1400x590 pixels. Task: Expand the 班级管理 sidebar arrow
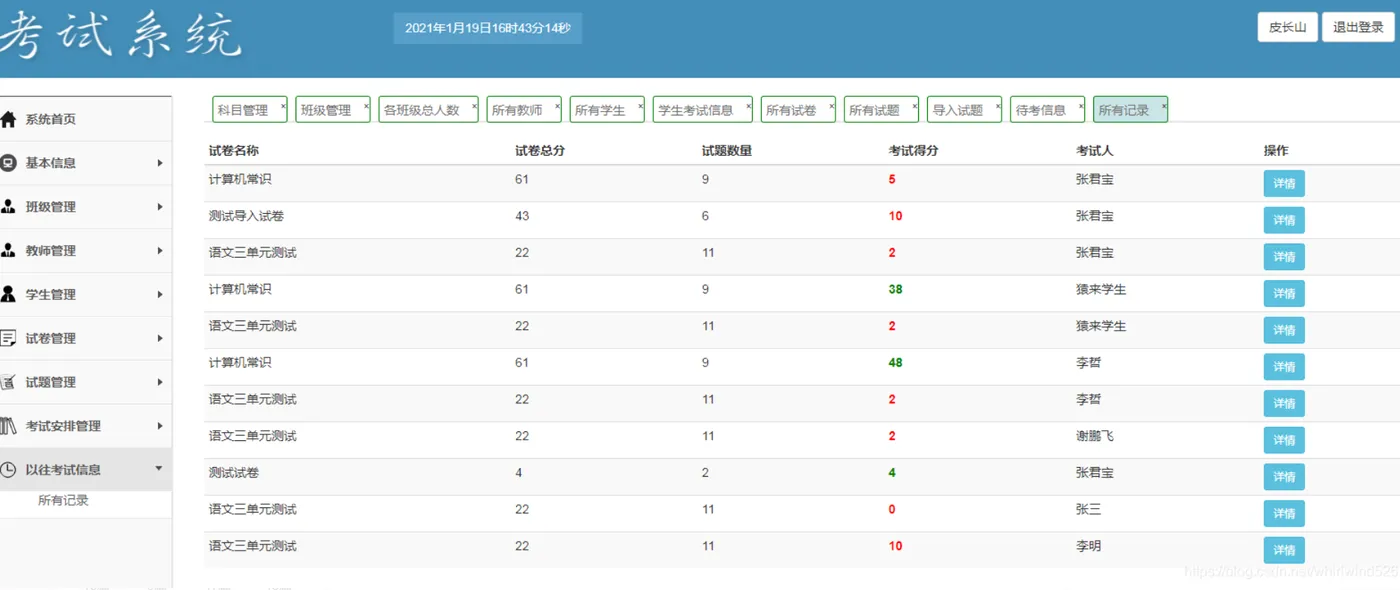[x=160, y=207]
